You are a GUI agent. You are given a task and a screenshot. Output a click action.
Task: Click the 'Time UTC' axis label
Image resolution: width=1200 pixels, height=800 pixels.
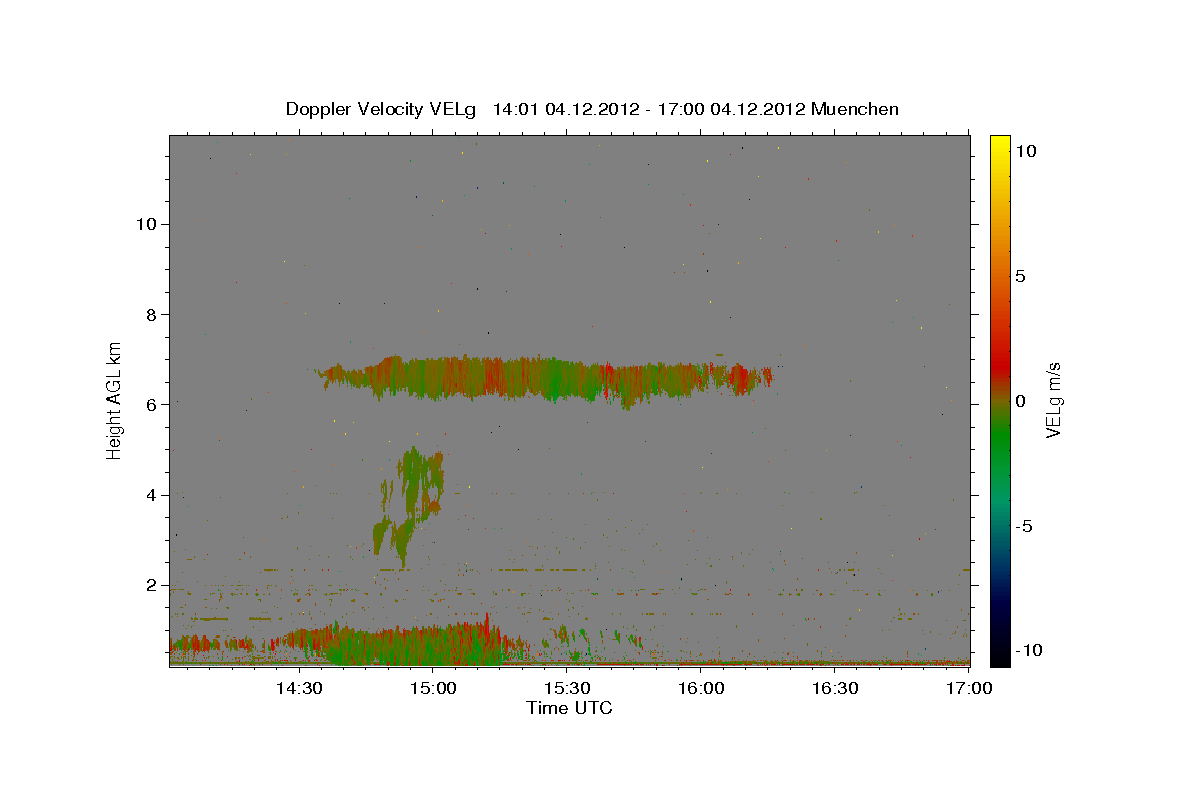tap(569, 708)
